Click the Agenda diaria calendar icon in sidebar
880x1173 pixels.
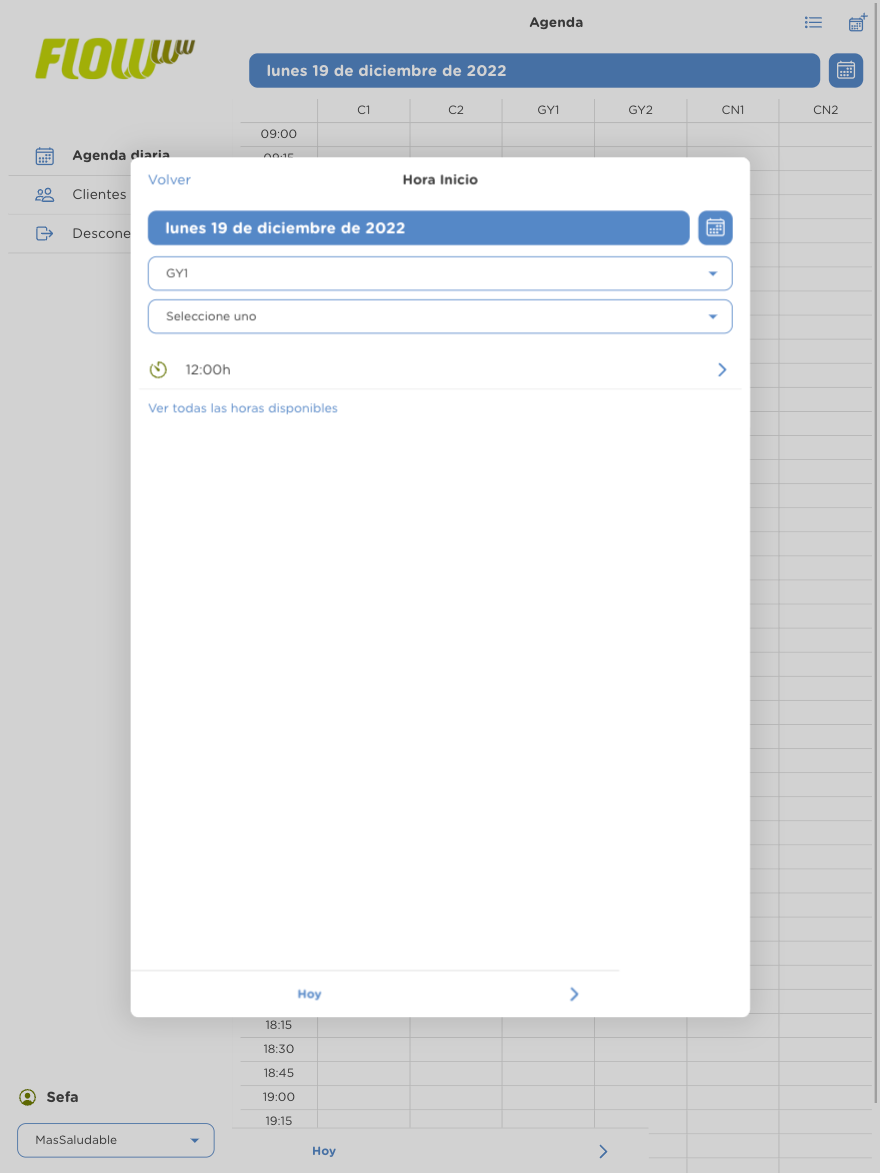point(45,156)
